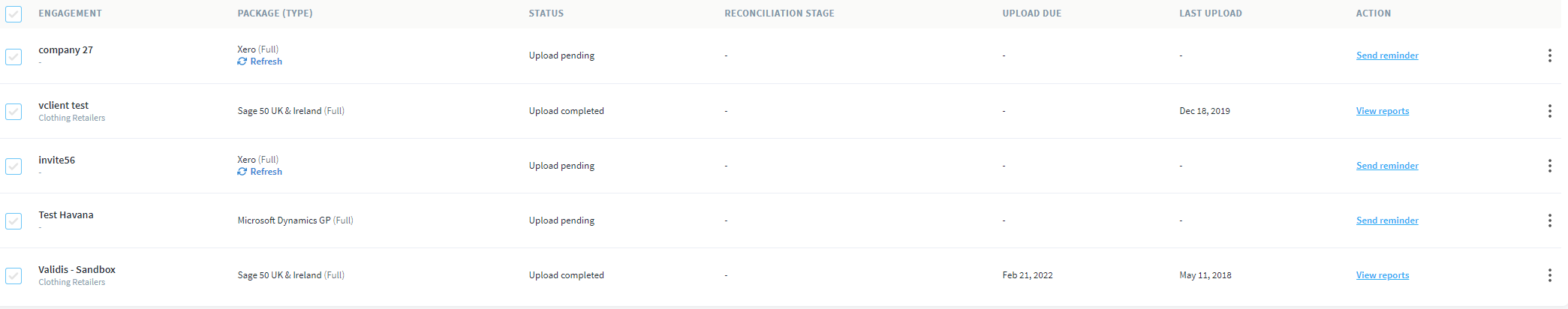The image size is (1568, 309).
Task: Send reminder to Test Havana
Action: 1387,220
